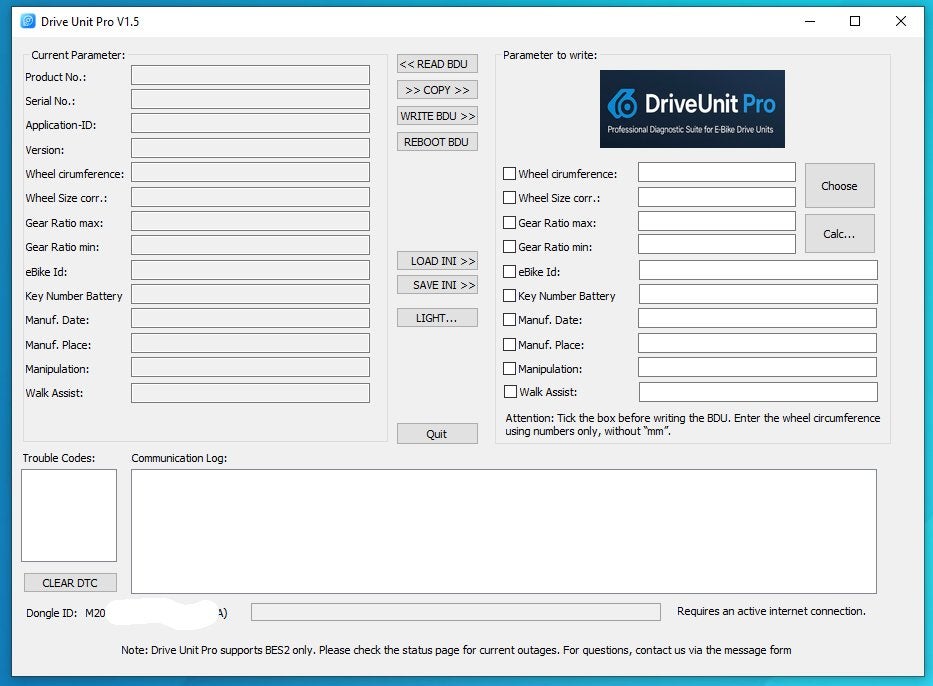Click the progress bar next to Dongle ID
Screen dimensions: 933x686
point(456,612)
